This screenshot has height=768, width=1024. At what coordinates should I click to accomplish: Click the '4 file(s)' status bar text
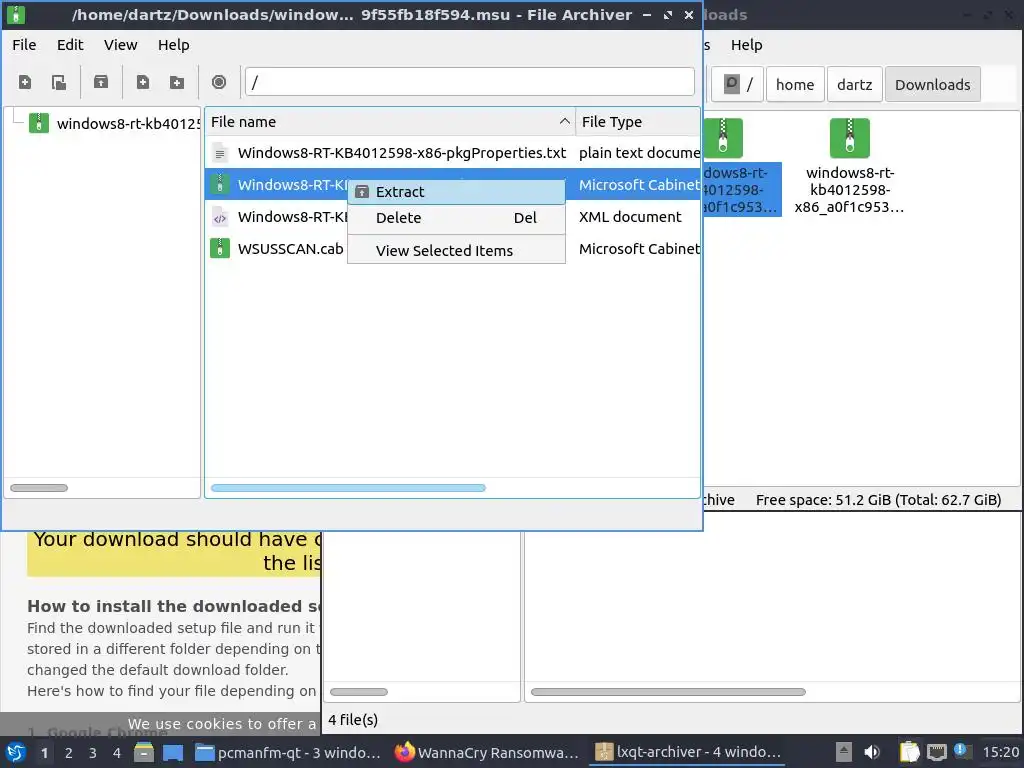point(353,720)
